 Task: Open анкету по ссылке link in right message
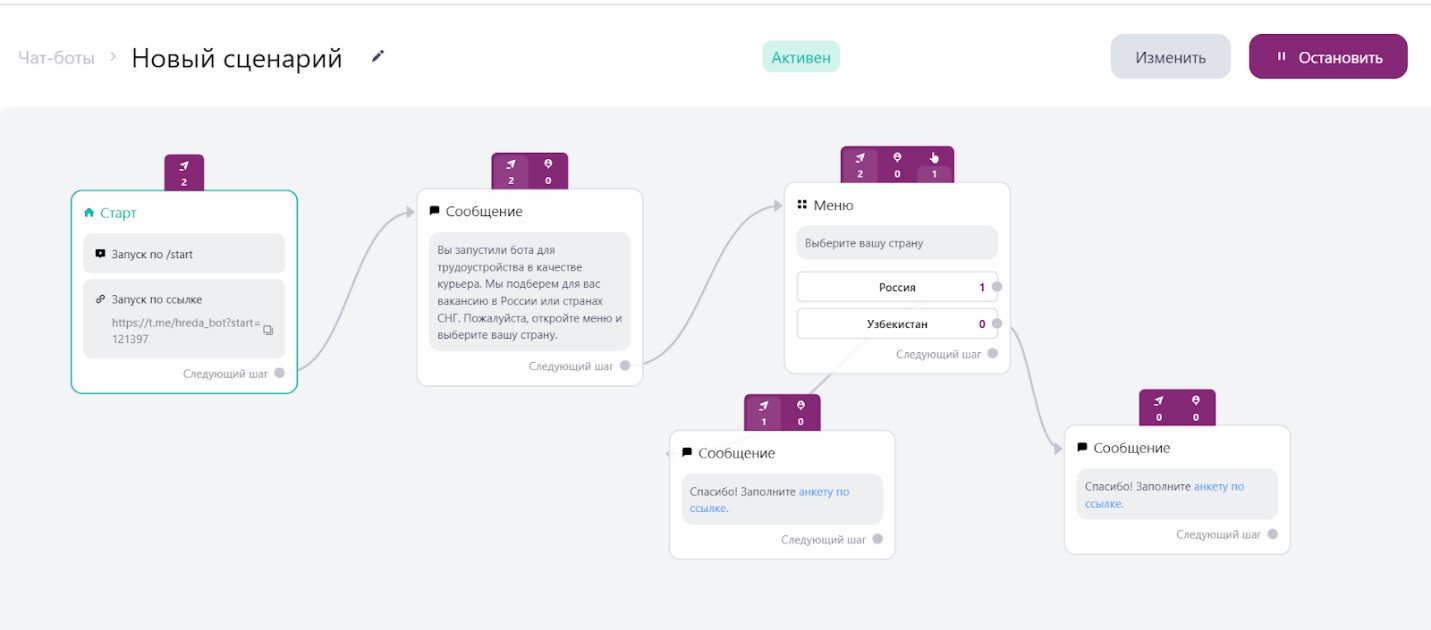[x=1164, y=495]
